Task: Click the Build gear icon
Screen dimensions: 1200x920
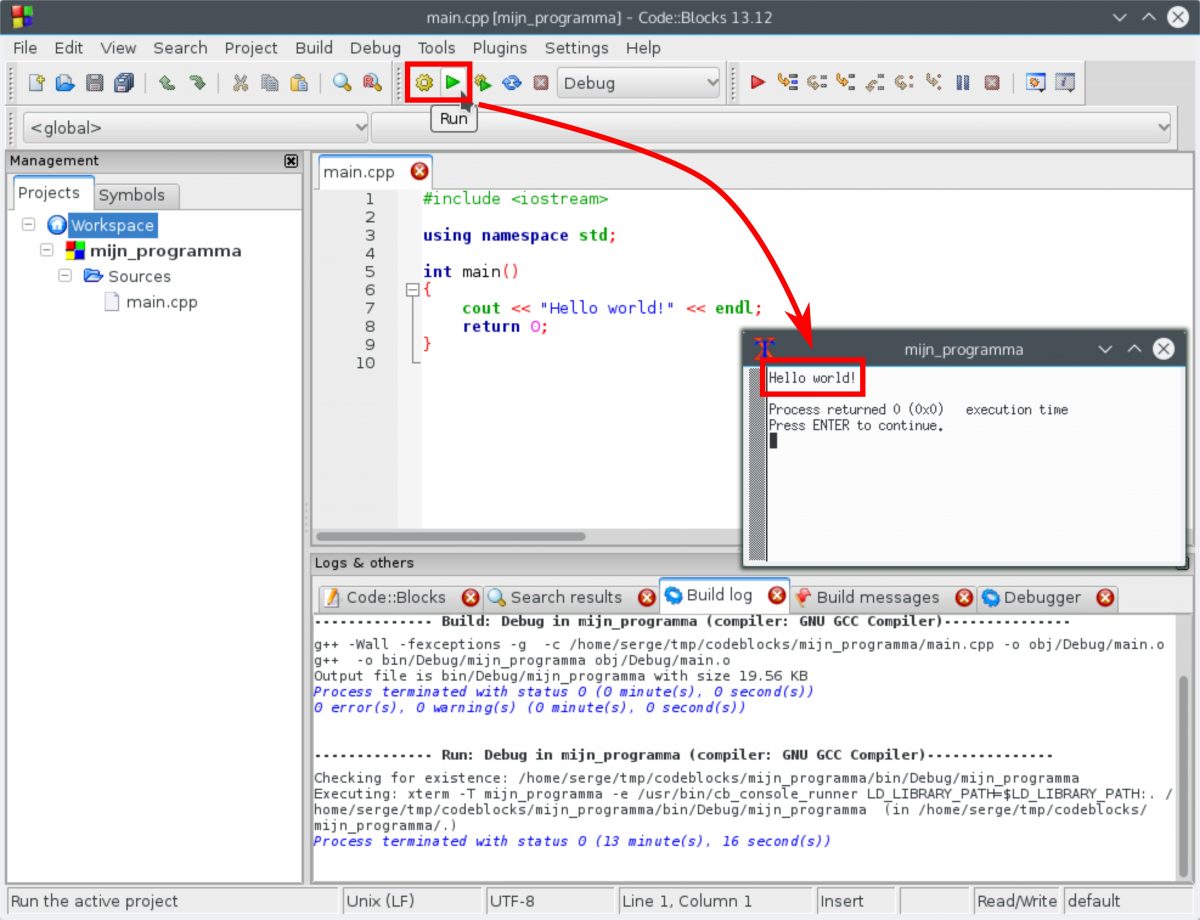Action: click(424, 83)
